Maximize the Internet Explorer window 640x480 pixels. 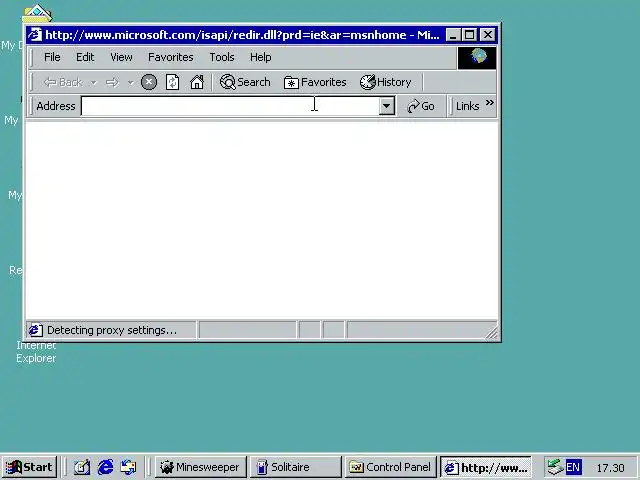pyautogui.click(x=469, y=35)
